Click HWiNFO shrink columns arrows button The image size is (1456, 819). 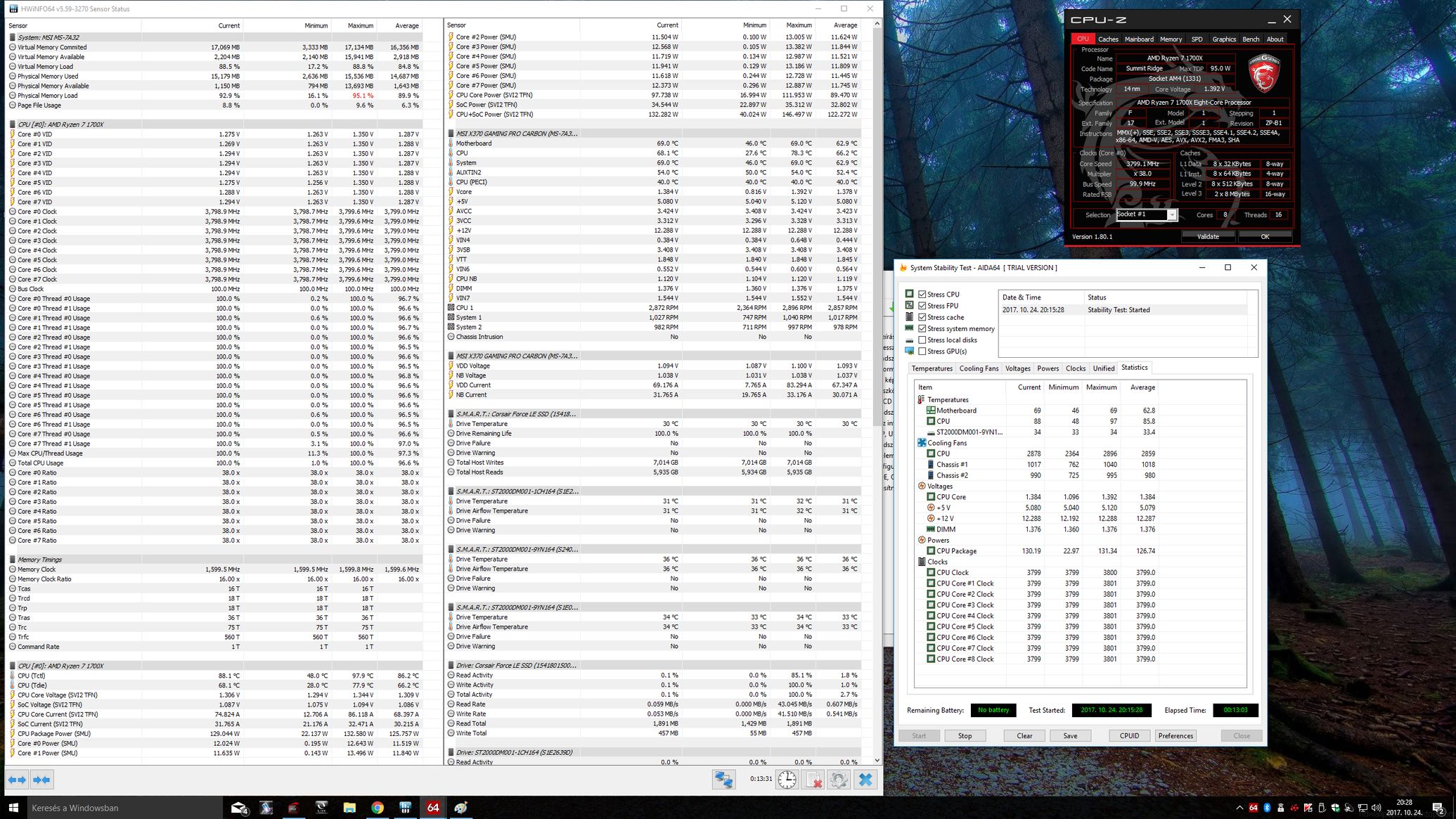[x=41, y=780]
